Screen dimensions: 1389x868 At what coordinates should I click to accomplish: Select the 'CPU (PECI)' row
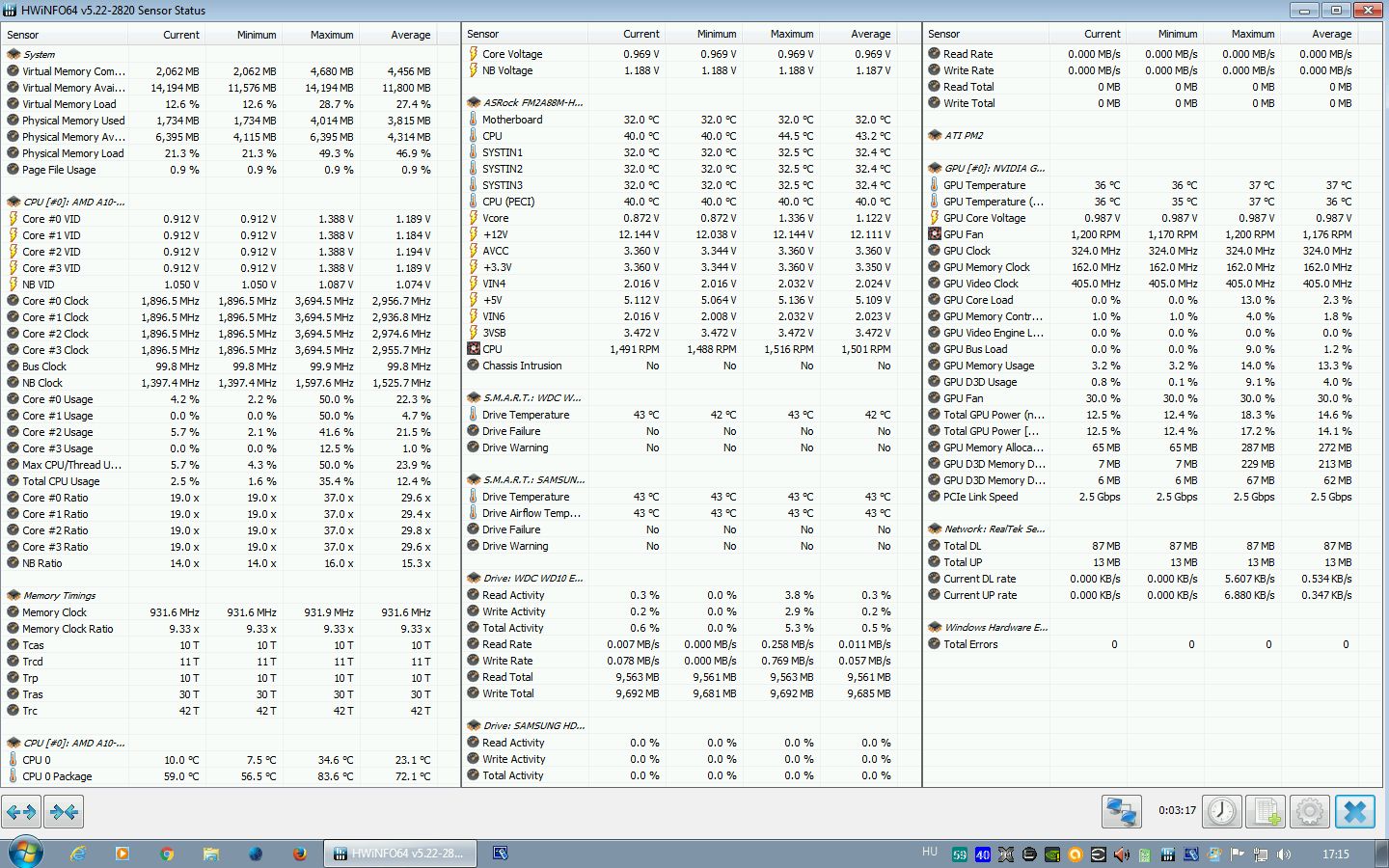[x=692, y=202]
